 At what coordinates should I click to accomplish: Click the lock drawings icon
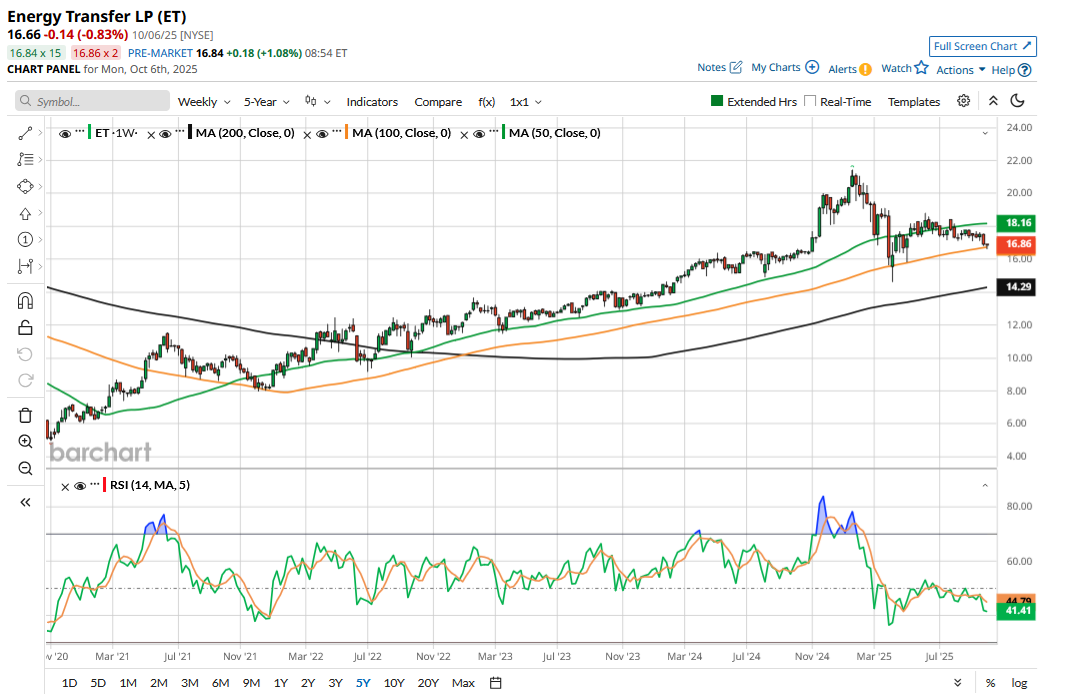click(x=25, y=327)
